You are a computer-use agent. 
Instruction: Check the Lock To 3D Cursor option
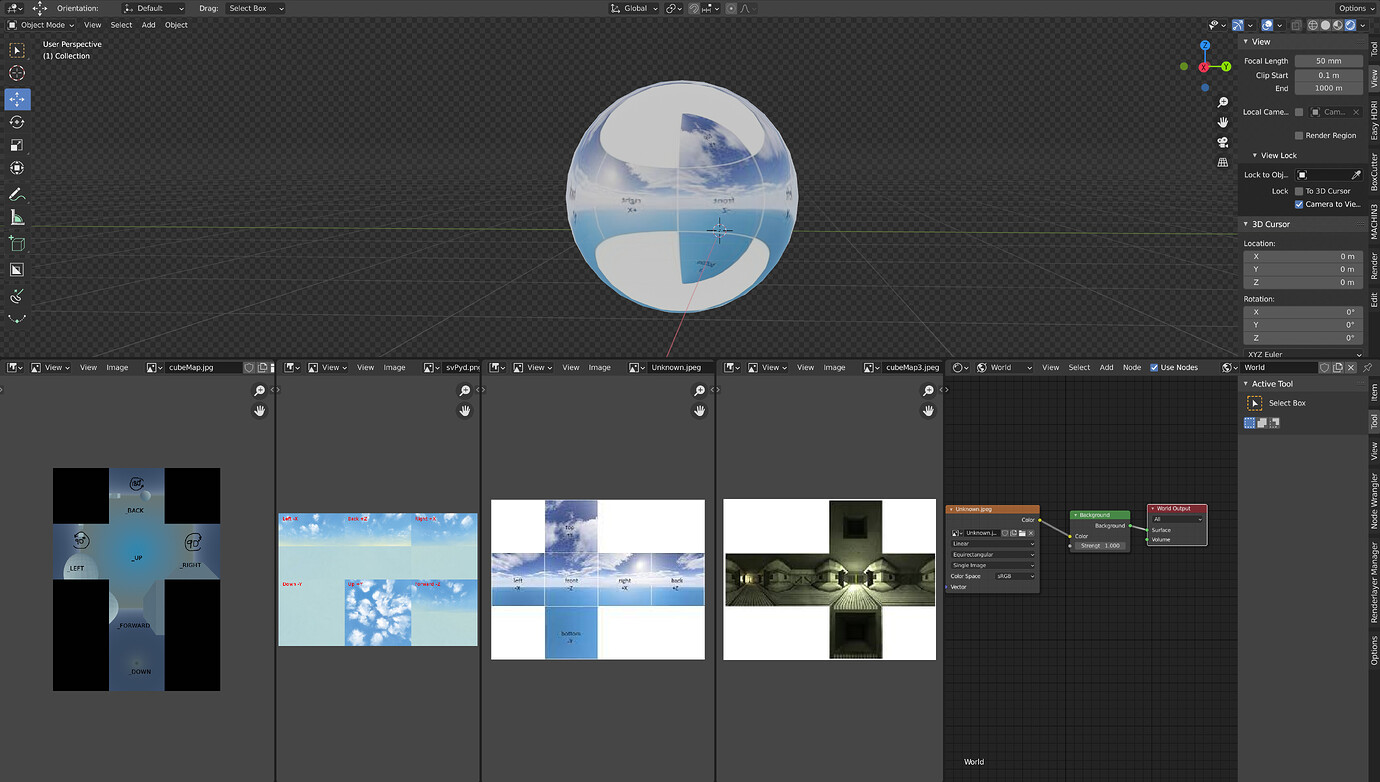(x=1299, y=191)
